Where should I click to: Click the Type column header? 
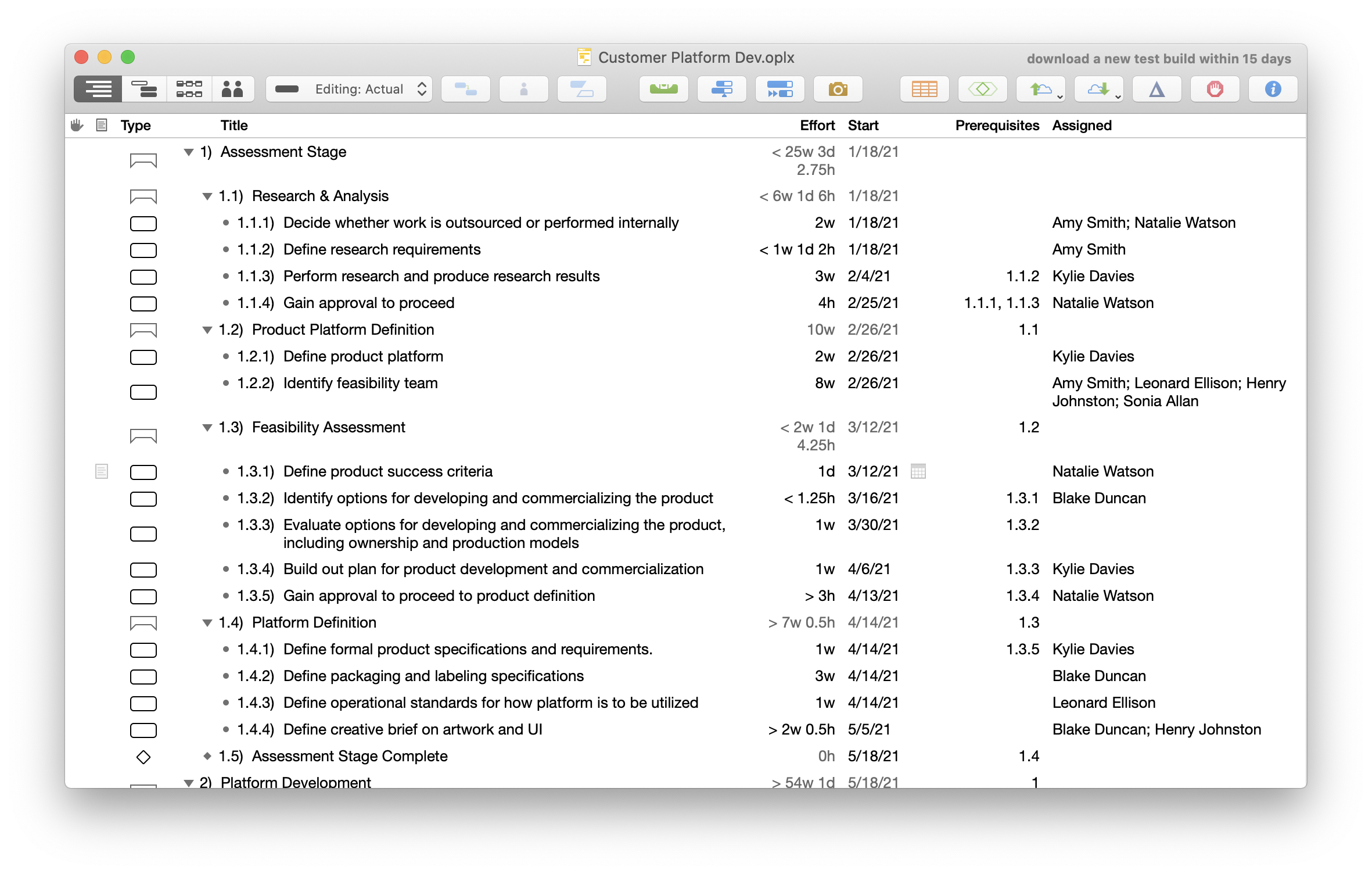coord(136,125)
